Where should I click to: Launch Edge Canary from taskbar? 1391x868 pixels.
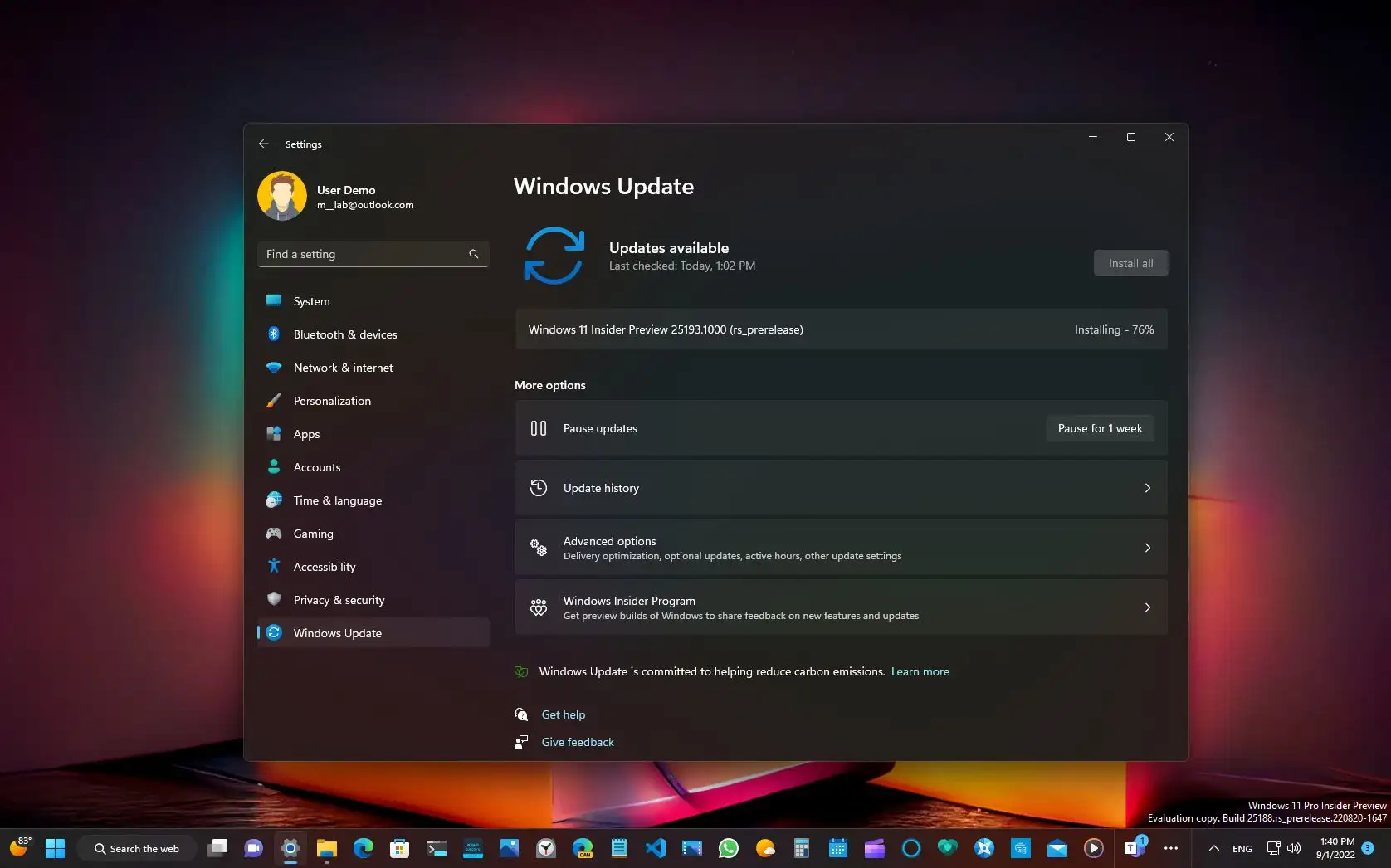[x=582, y=848]
